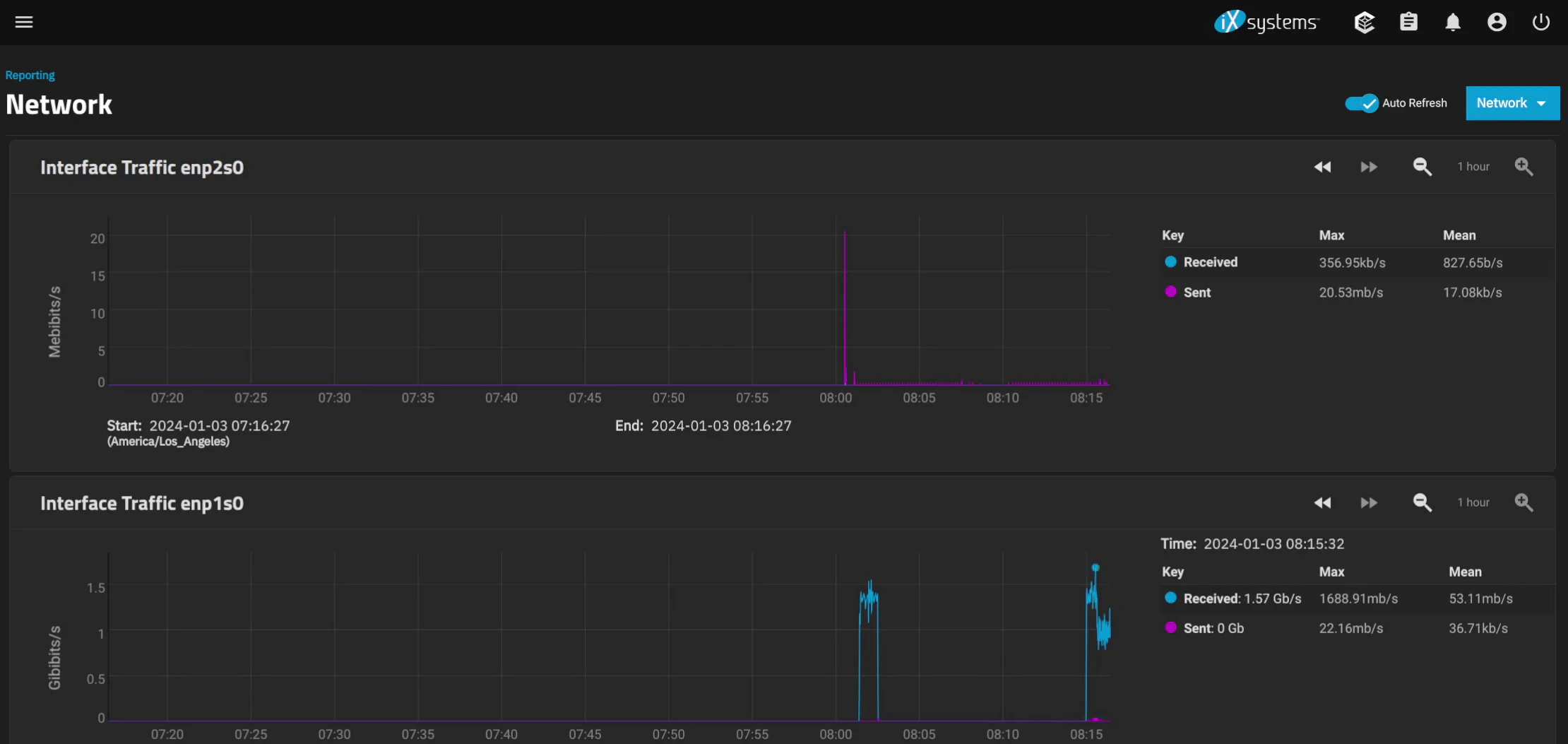
Task: Step forward in time on enp2s0 chart
Action: tap(1369, 167)
